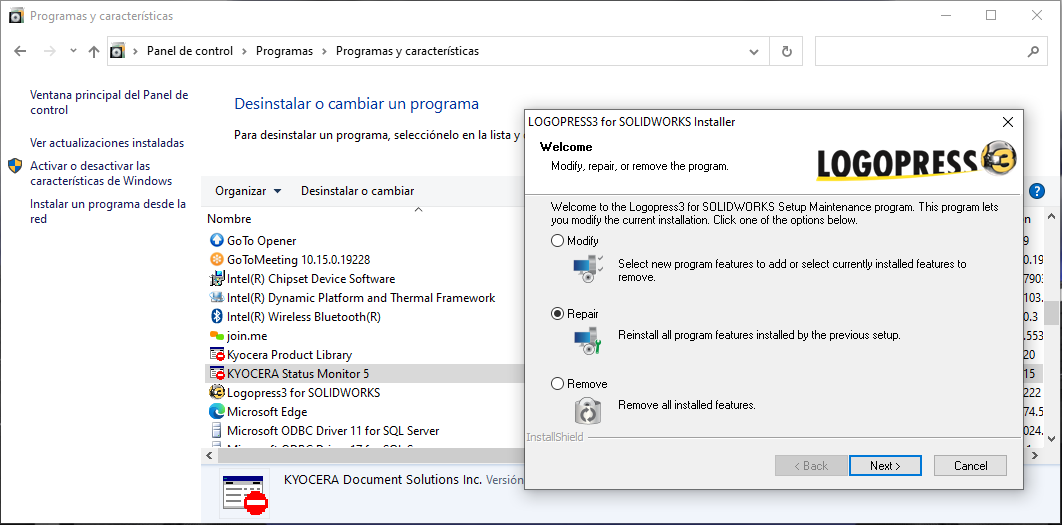Screen dimensions: 1062x525
Task: Click the Next button in installer
Action: [x=885, y=465]
